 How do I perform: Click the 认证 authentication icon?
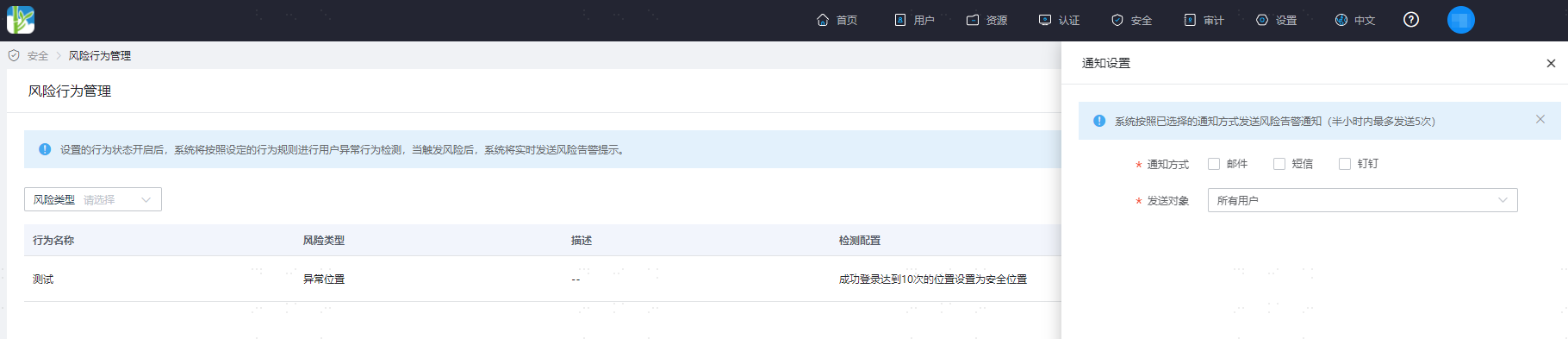[x=1045, y=20]
